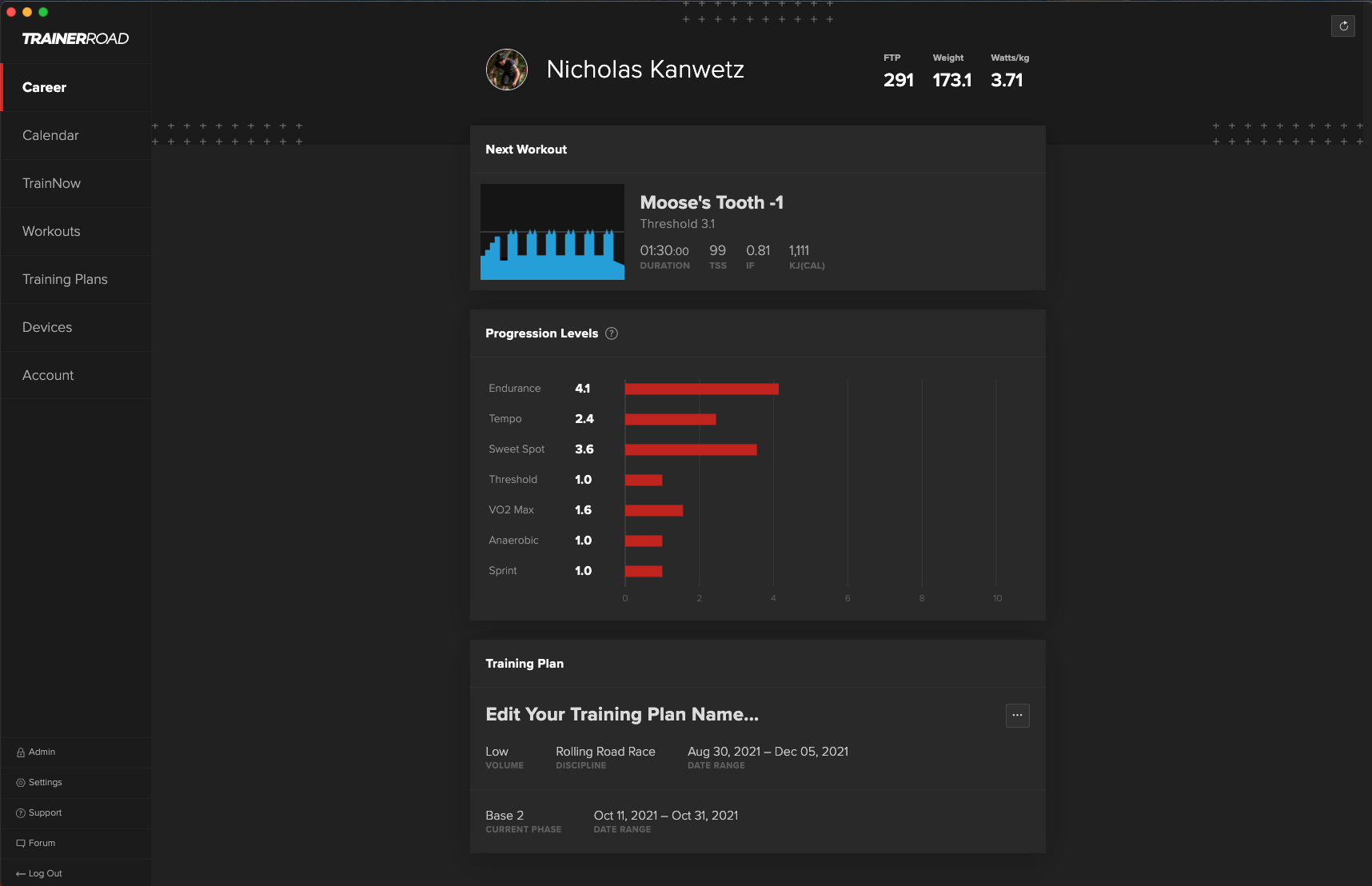Click the Sprint progression bar
This screenshot has height=886, width=1372.
point(644,572)
